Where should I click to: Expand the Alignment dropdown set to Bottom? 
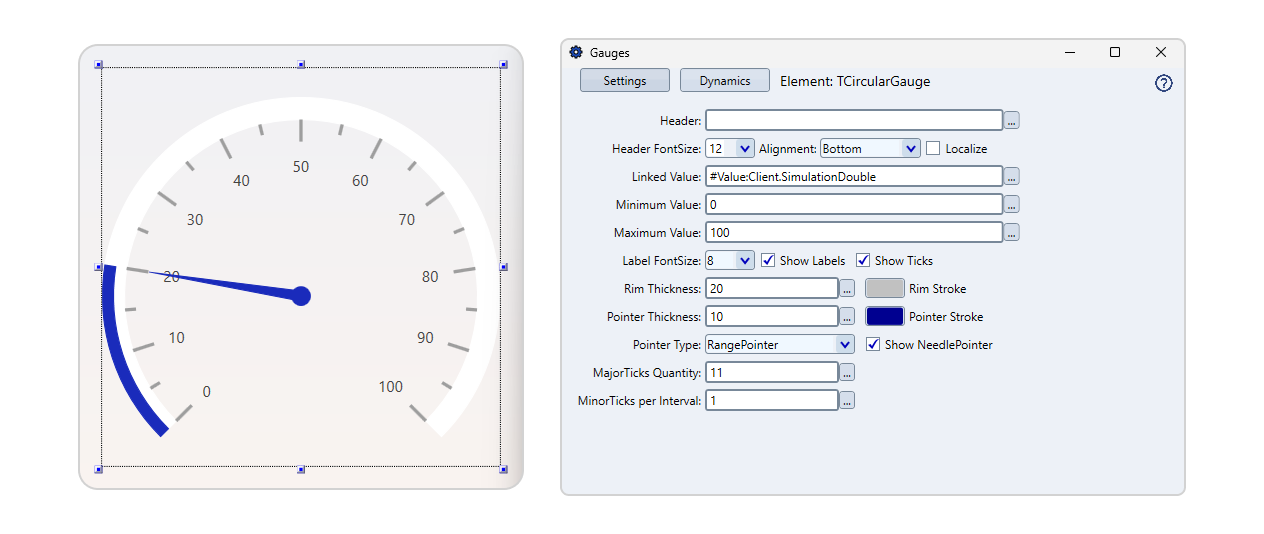point(909,149)
